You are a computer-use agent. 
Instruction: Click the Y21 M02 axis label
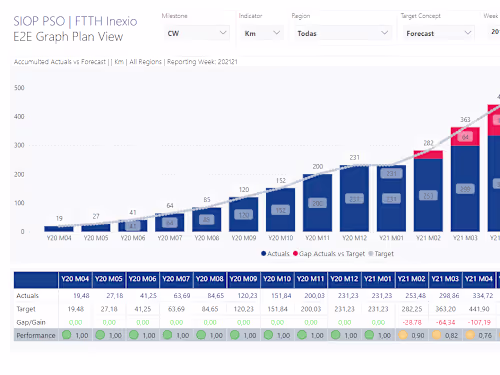(x=428, y=238)
